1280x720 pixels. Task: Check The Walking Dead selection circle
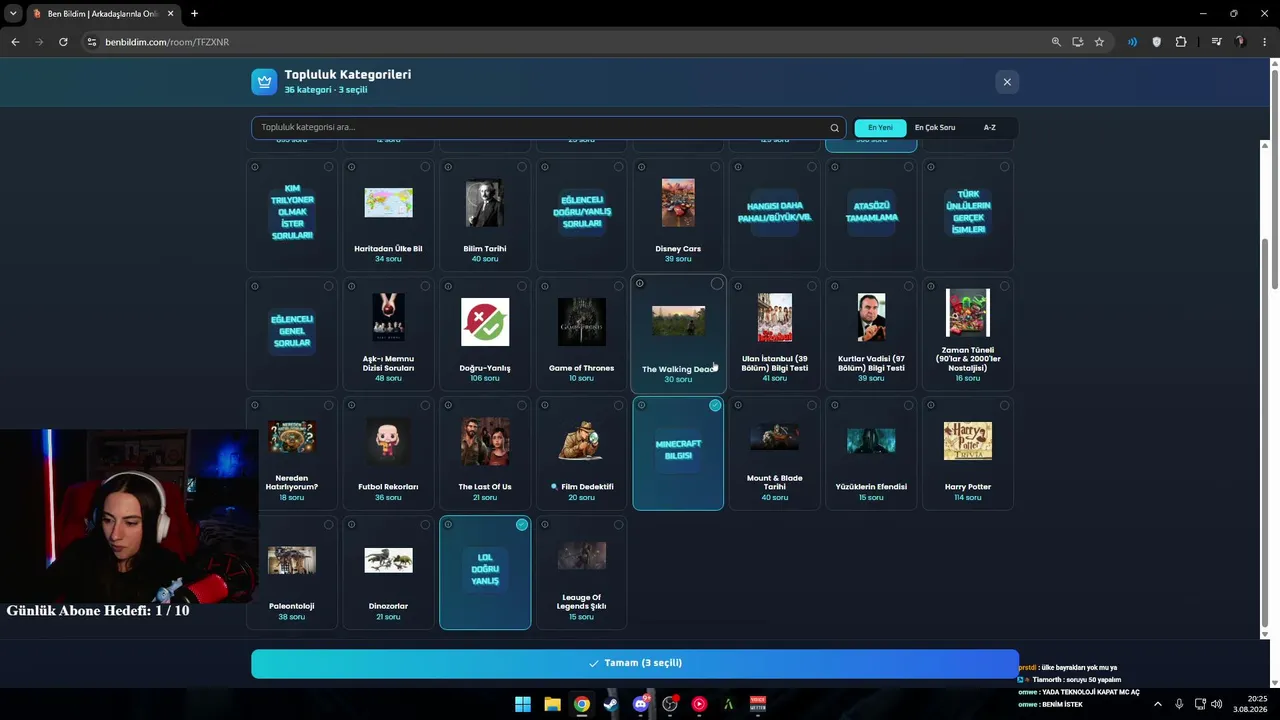coord(717,284)
